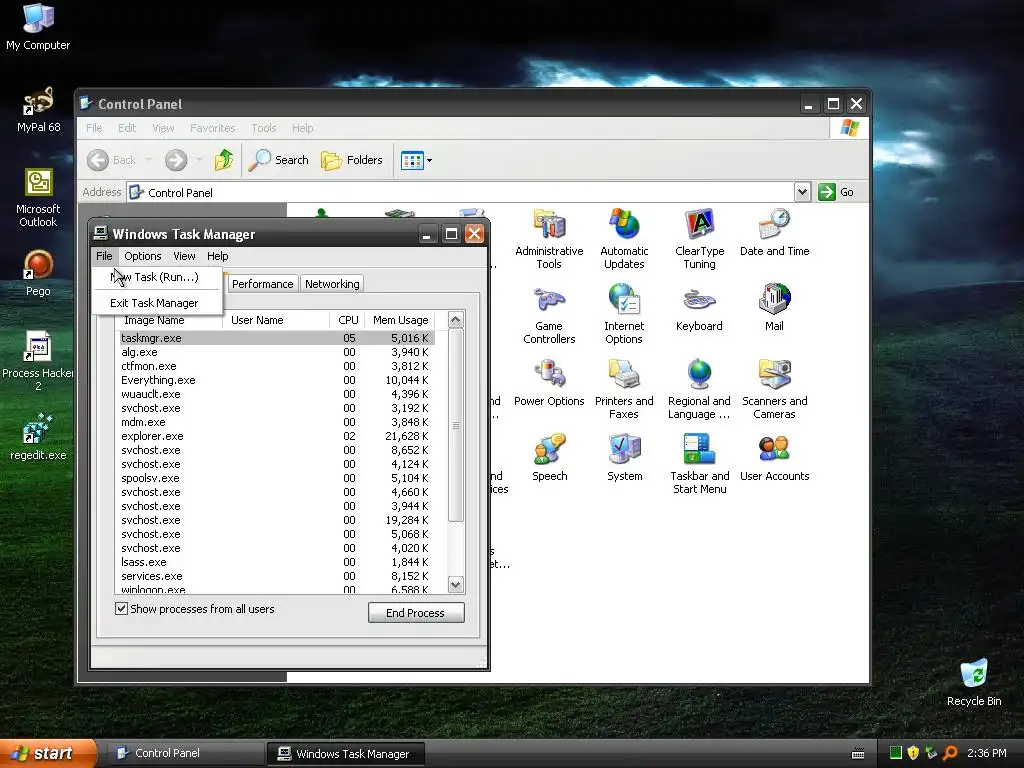Click yellow security shield tray icon
The image size is (1024, 768).
913,753
